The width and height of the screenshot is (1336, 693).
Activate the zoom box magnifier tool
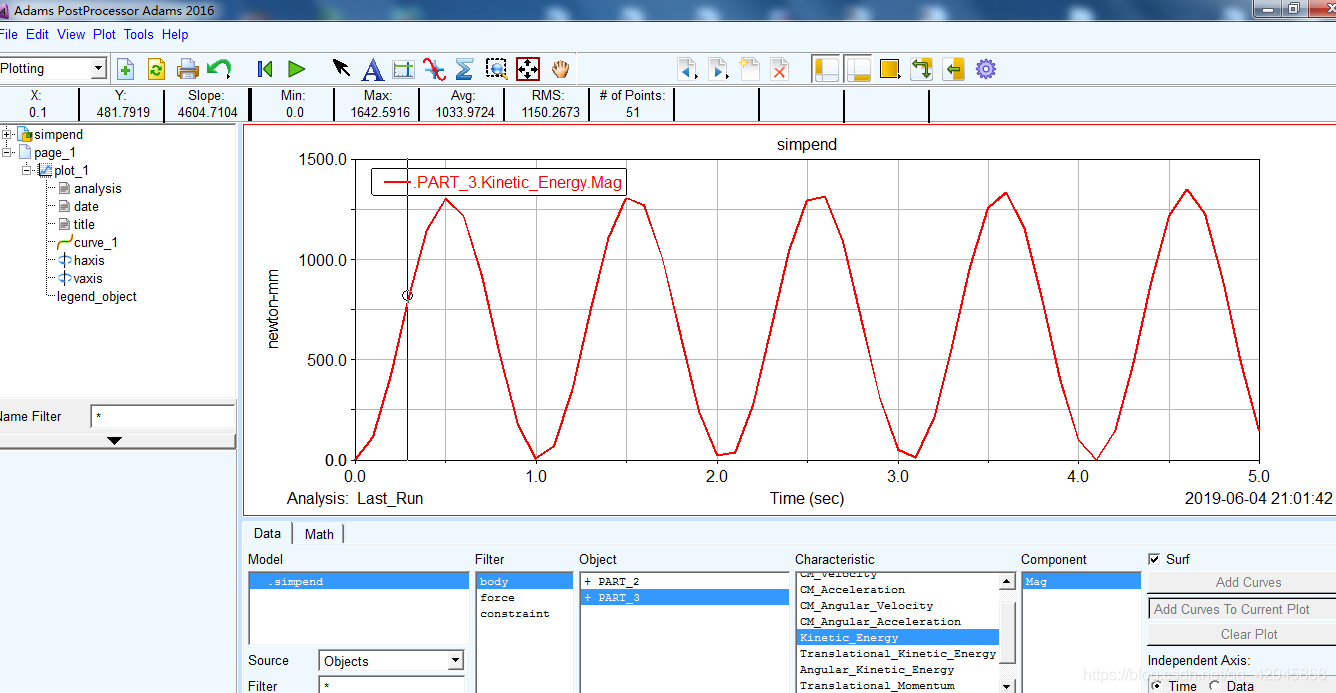(496, 69)
